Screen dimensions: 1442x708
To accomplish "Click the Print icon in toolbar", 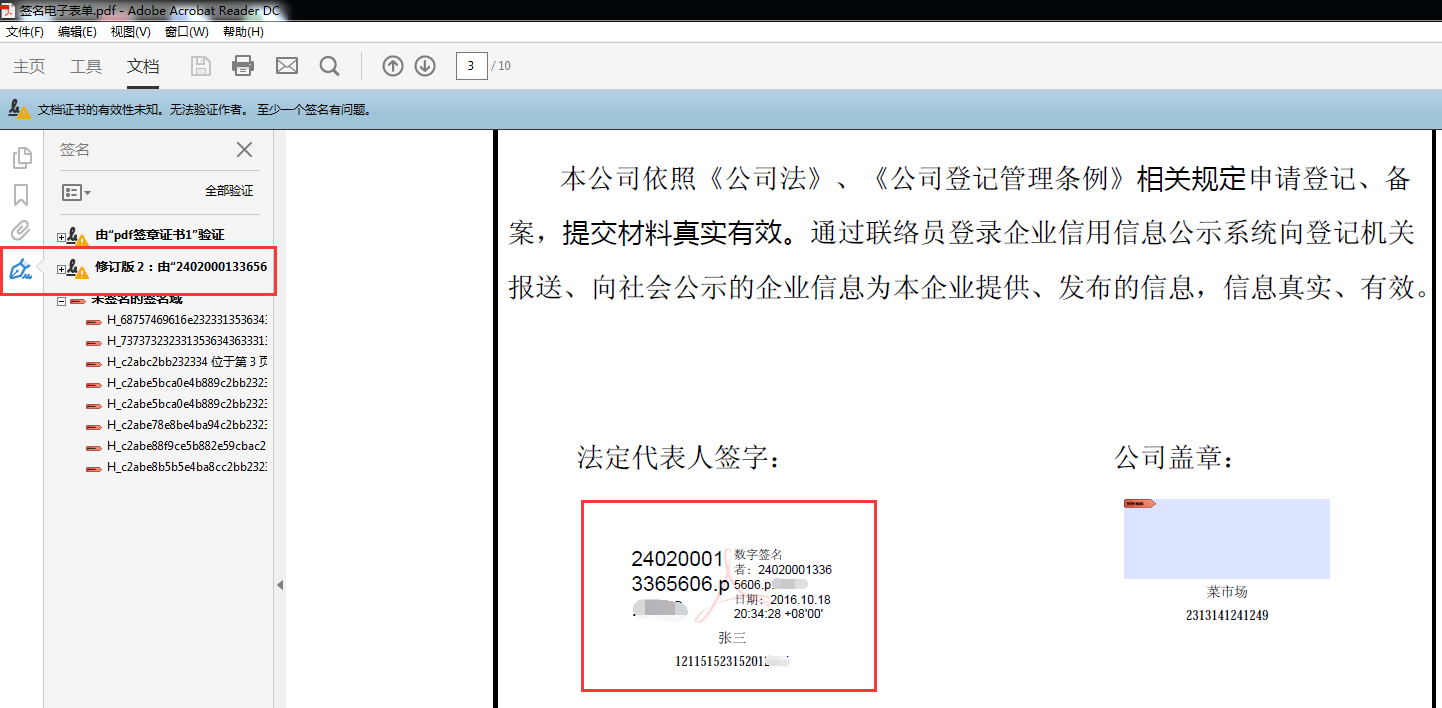I will (243, 66).
